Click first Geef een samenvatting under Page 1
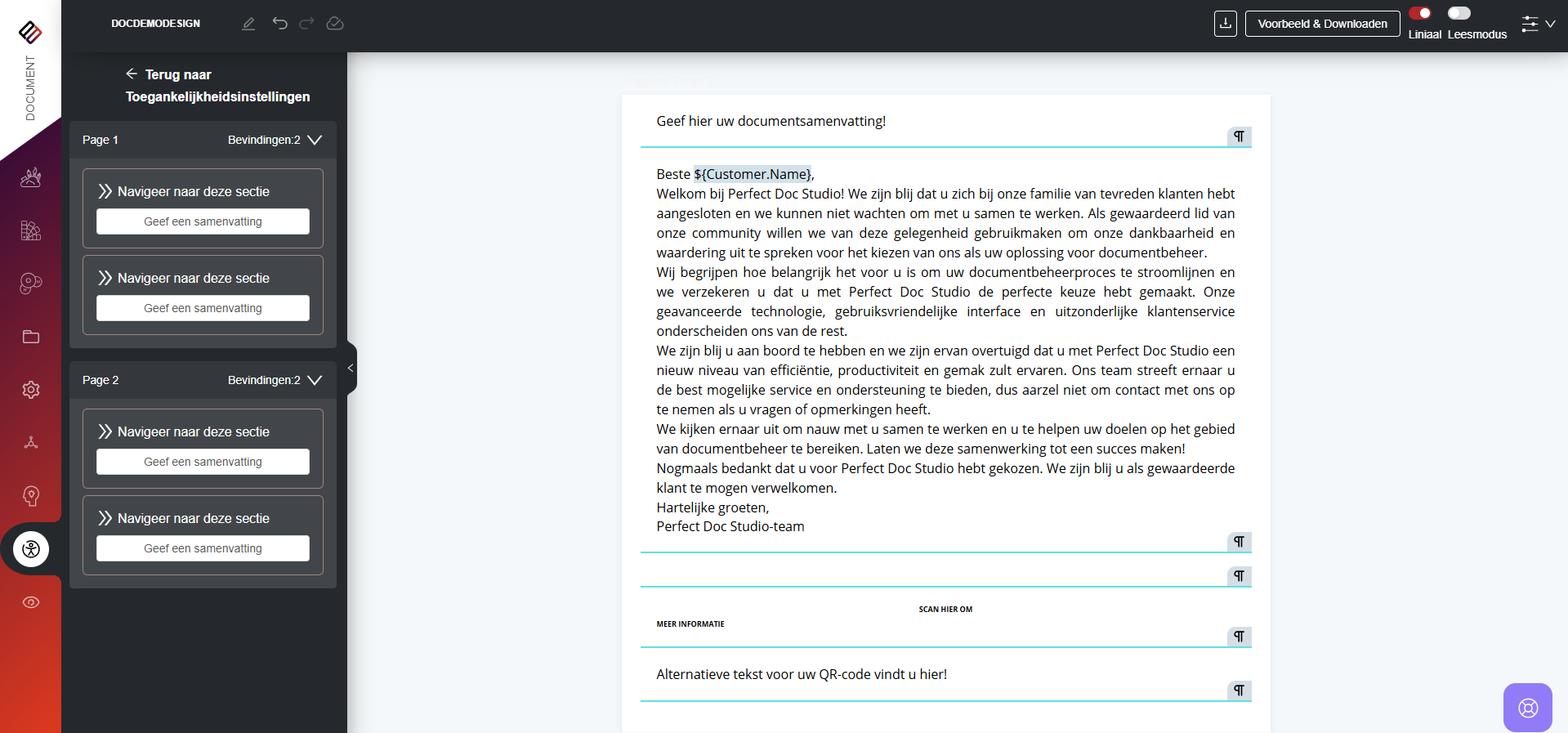Screen dimensions: 1568x733 [x=203, y=221]
